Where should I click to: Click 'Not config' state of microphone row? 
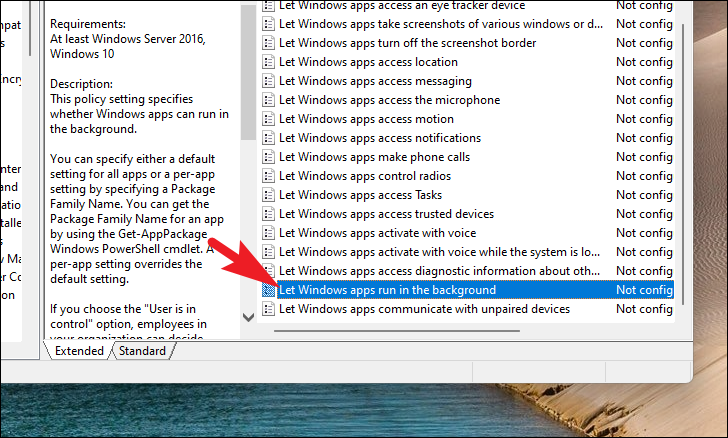coord(644,100)
